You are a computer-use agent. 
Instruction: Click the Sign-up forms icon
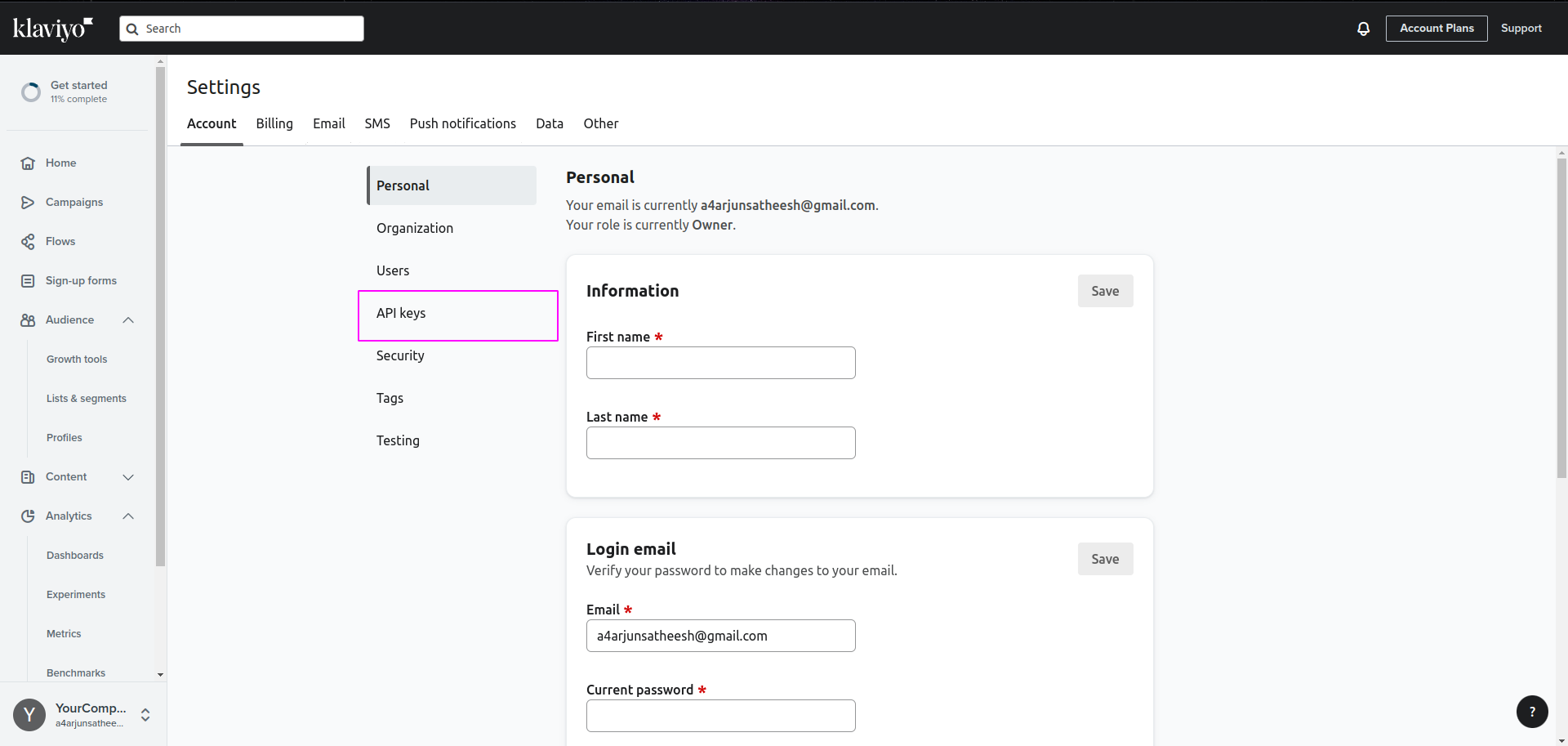pyautogui.click(x=28, y=281)
